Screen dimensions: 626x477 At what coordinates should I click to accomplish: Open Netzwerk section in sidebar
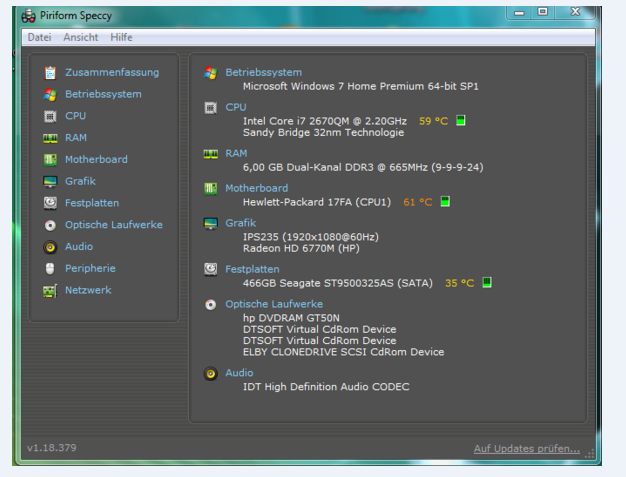click(88, 290)
